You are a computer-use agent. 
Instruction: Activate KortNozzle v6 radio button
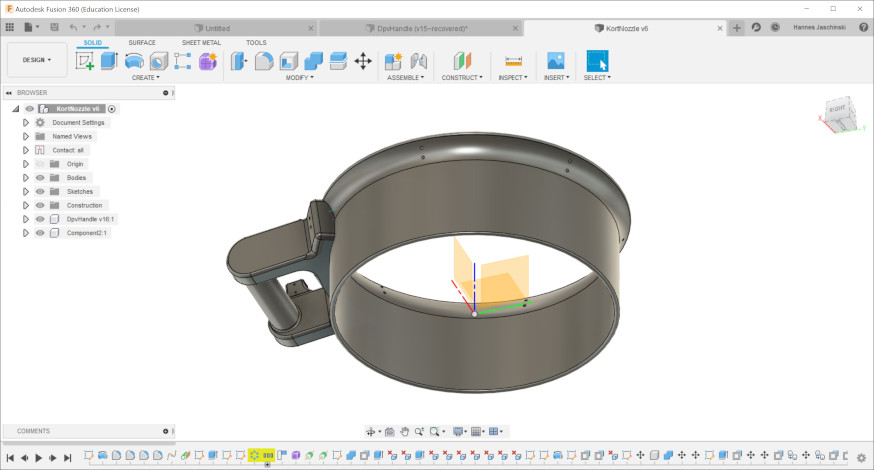pos(111,109)
